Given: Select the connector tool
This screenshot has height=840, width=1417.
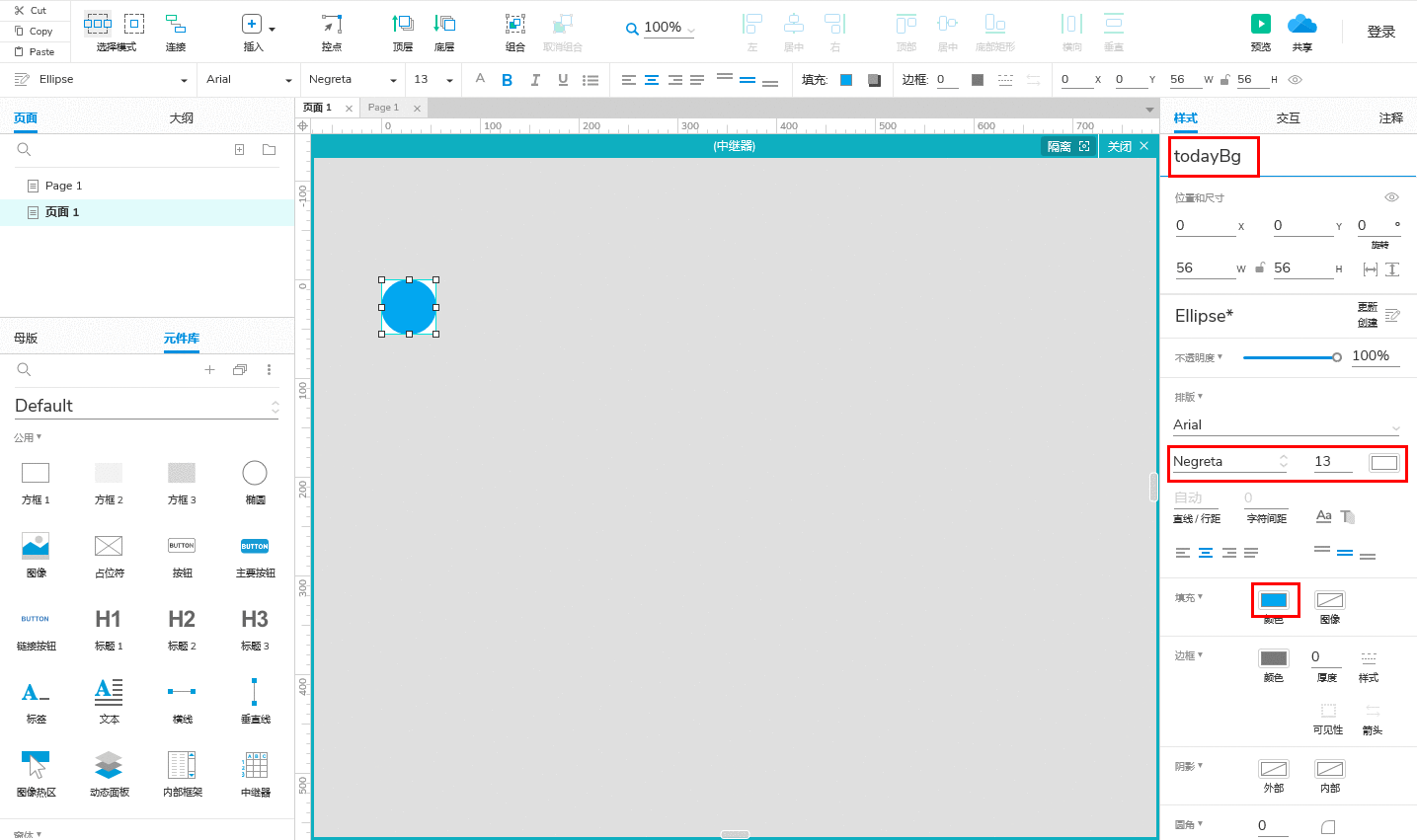Looking at the screenshot, I should pyautogui.click(x=176, y=32).
